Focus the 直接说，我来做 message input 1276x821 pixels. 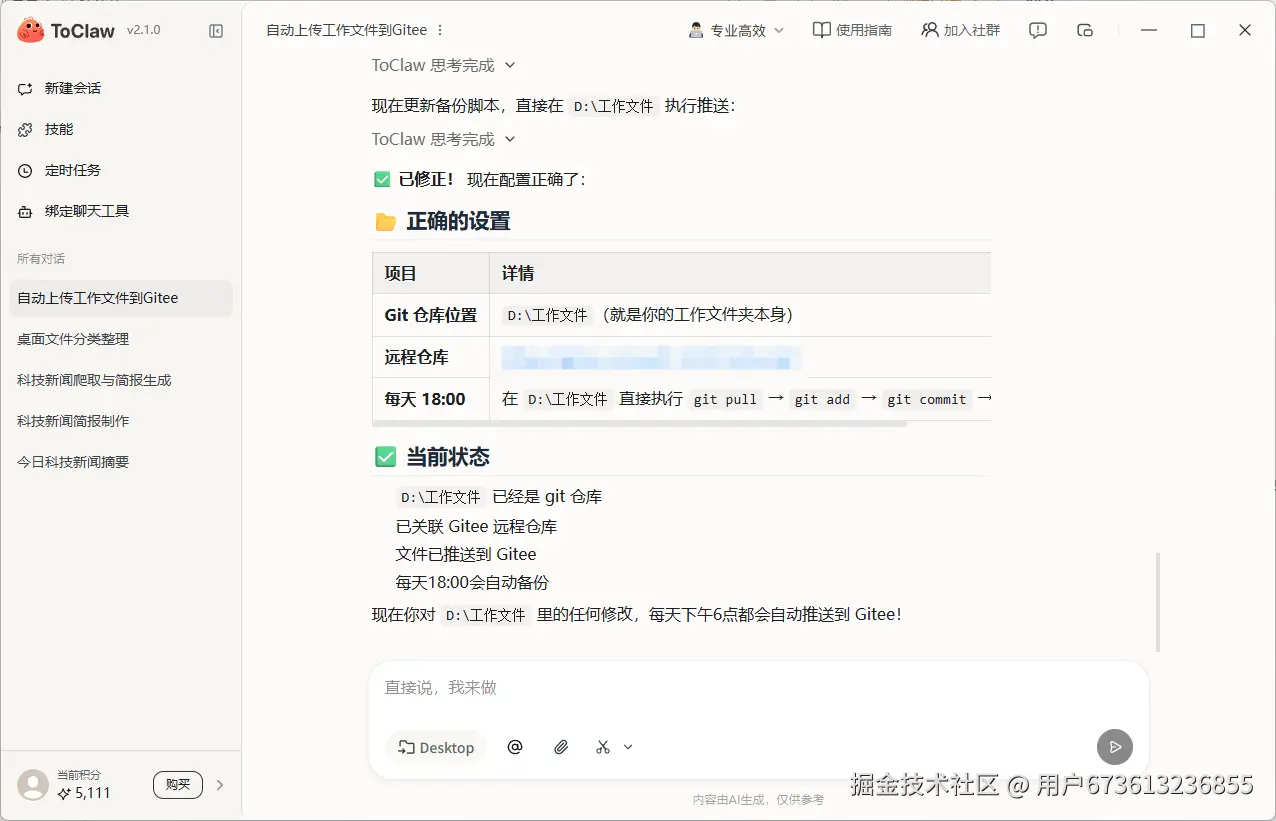(x=758, y=688)
